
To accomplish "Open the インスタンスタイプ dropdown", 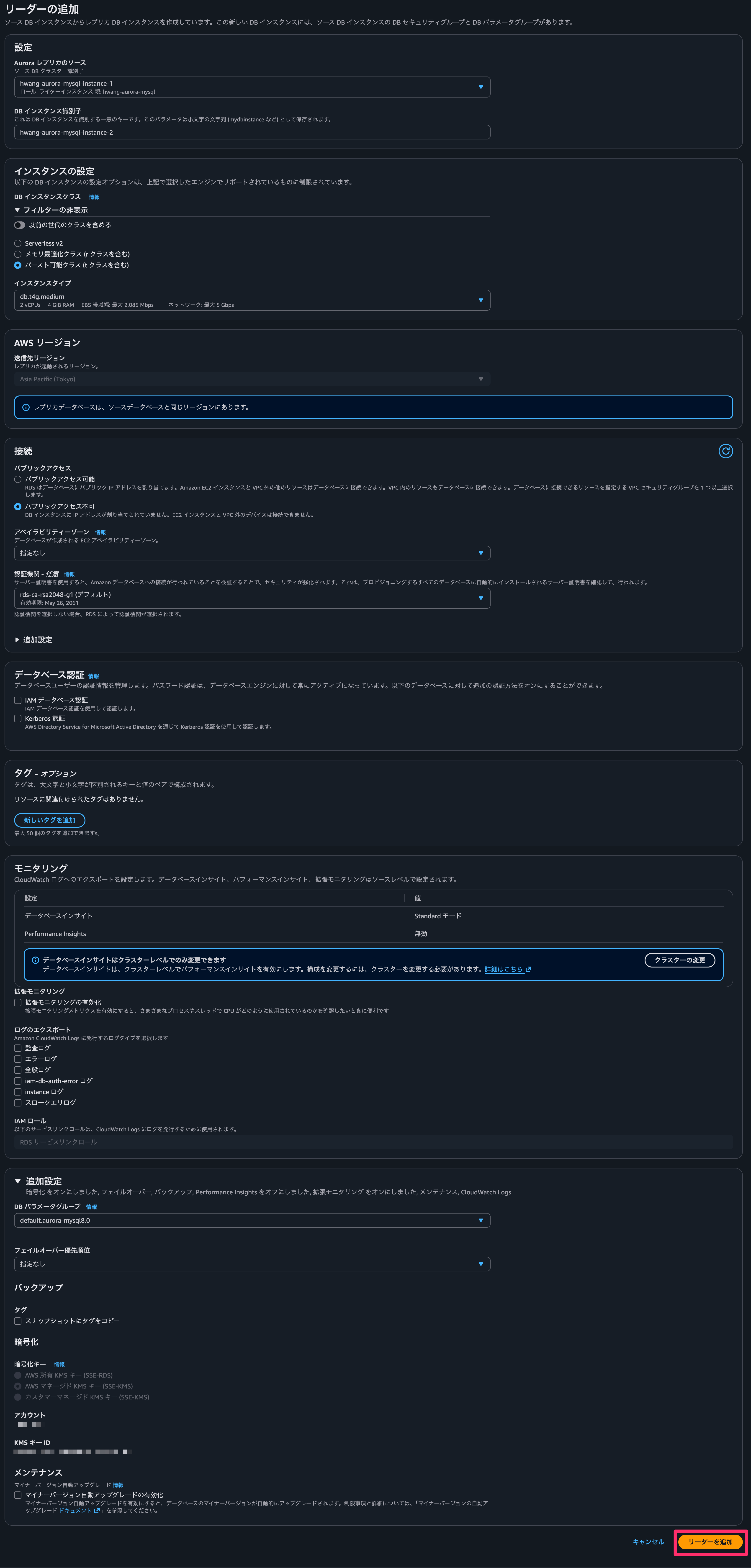I will coord(252,300).
